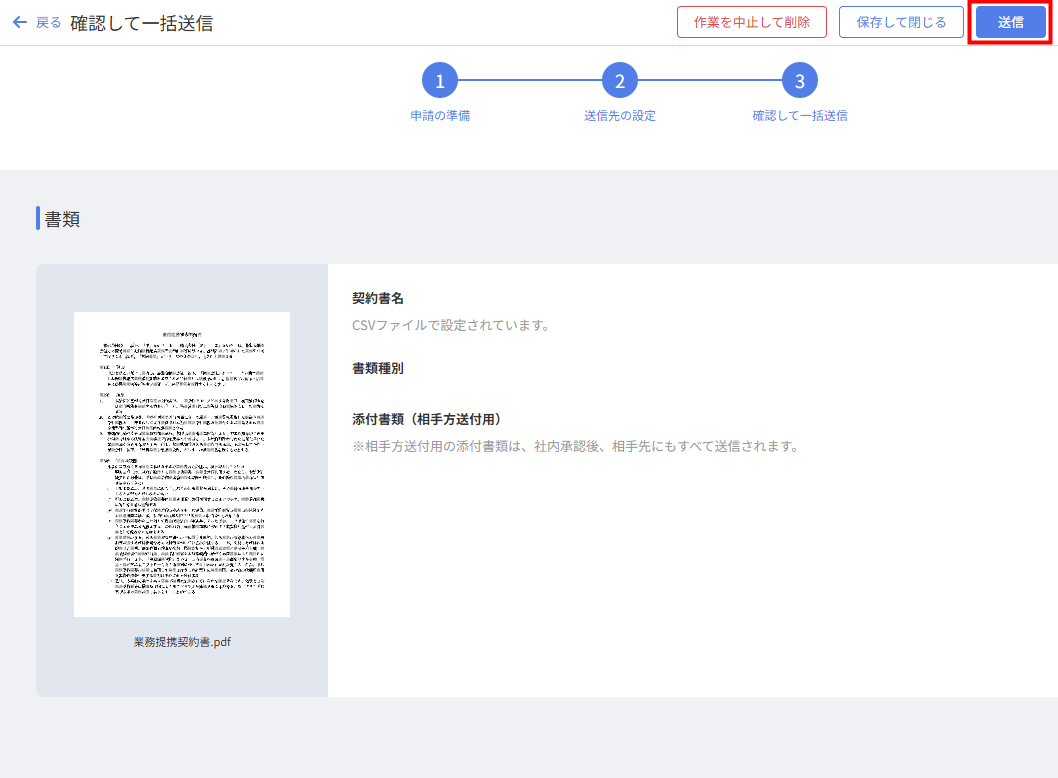
Task: Go to 申請の準備 step label
Action: [x=440, y=115]
